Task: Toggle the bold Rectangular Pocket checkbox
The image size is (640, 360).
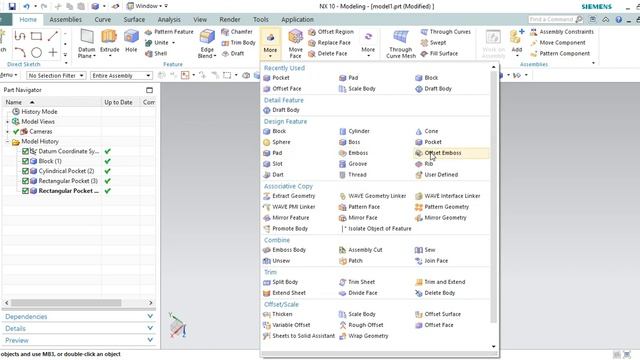Action: pyautogui.click(x=25, y=191)
